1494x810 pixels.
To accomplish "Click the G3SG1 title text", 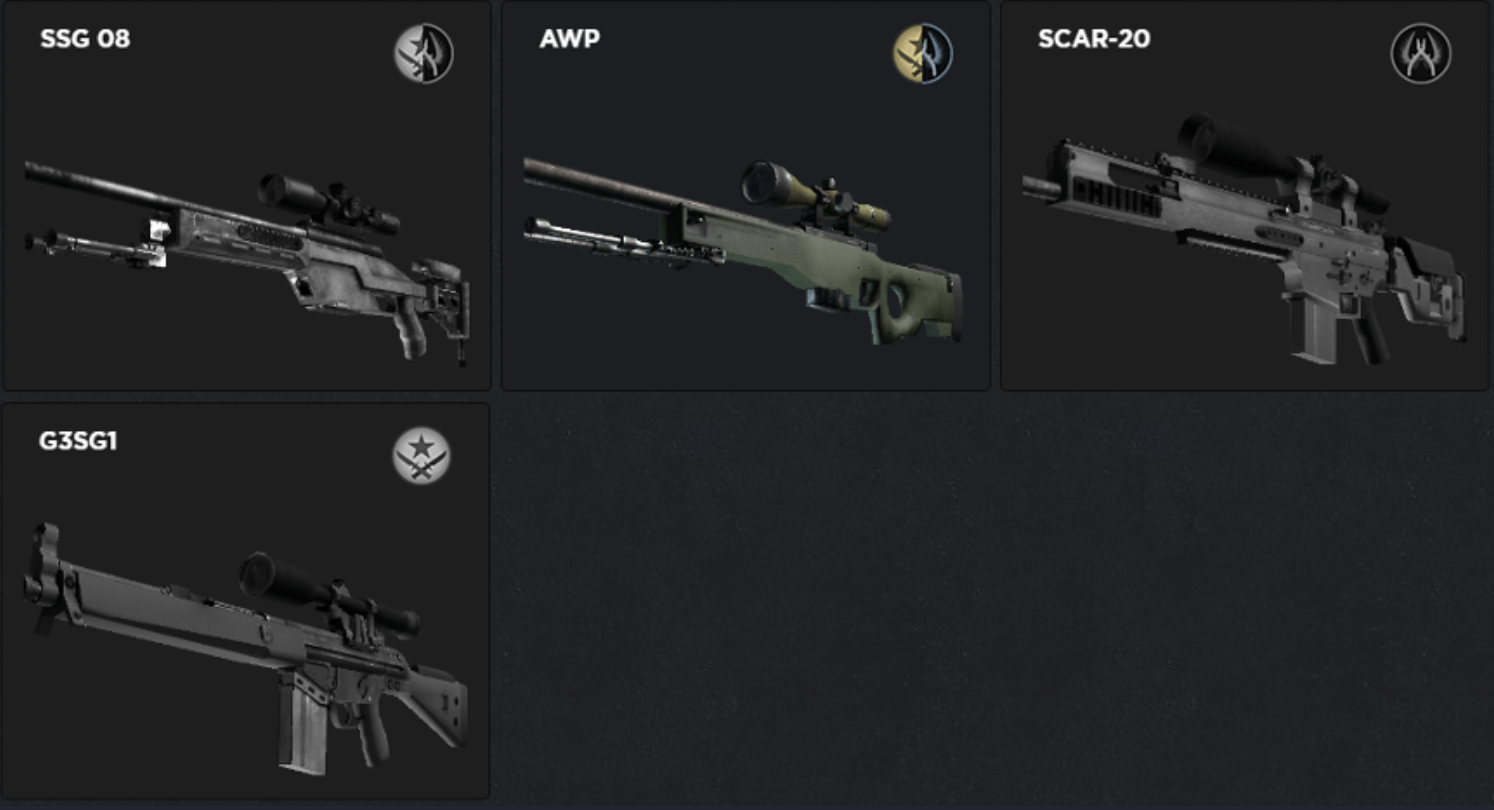I will (x=78, y=441).
